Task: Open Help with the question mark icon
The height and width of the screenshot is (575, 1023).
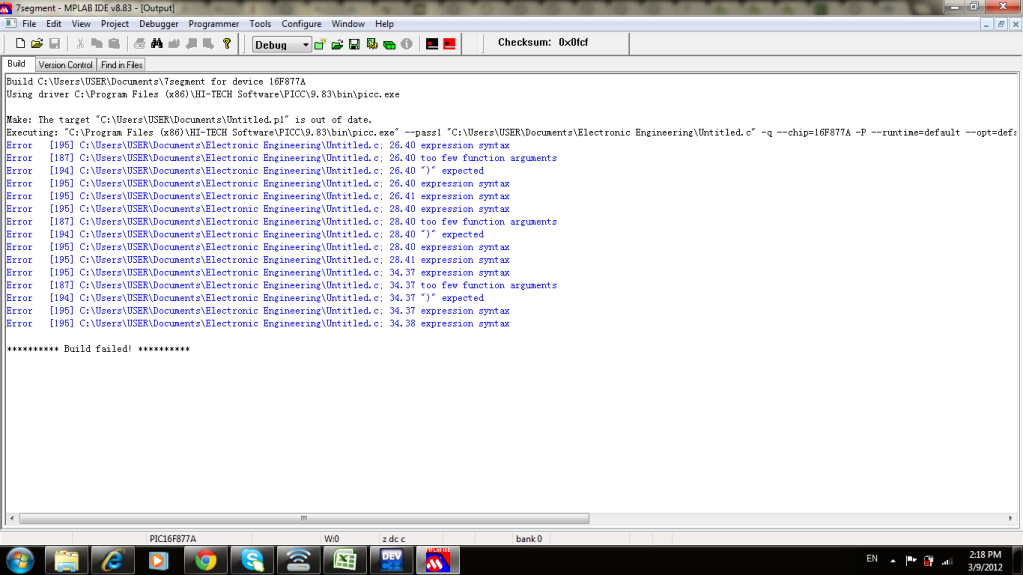Action: pos(226,44)
